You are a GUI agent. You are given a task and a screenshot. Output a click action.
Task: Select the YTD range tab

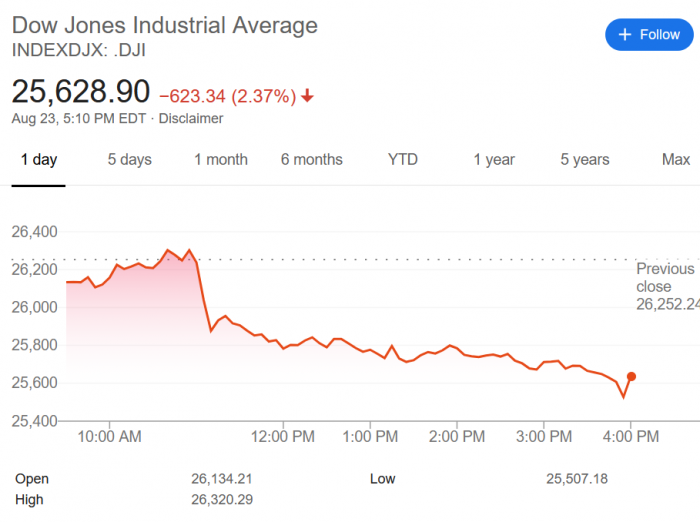(403, 160)
